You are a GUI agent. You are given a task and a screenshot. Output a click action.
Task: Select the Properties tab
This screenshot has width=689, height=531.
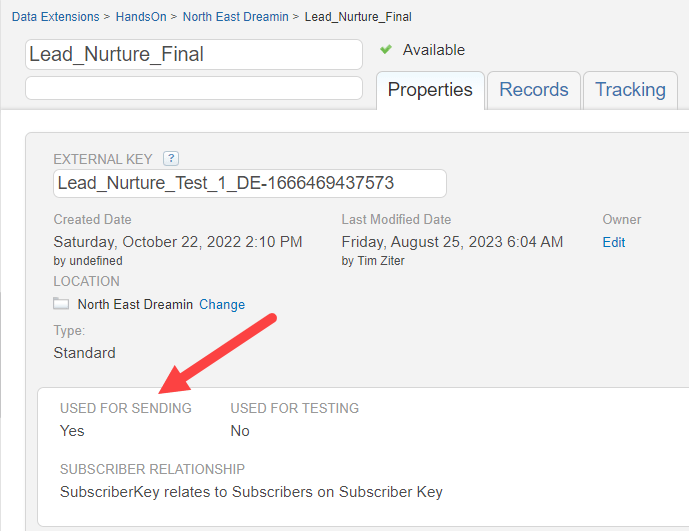click(x=430, y=90)
